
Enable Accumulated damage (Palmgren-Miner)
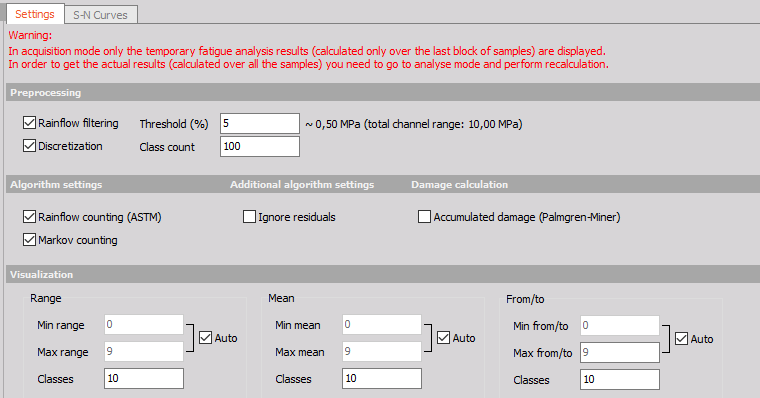[x=424, y=217]
